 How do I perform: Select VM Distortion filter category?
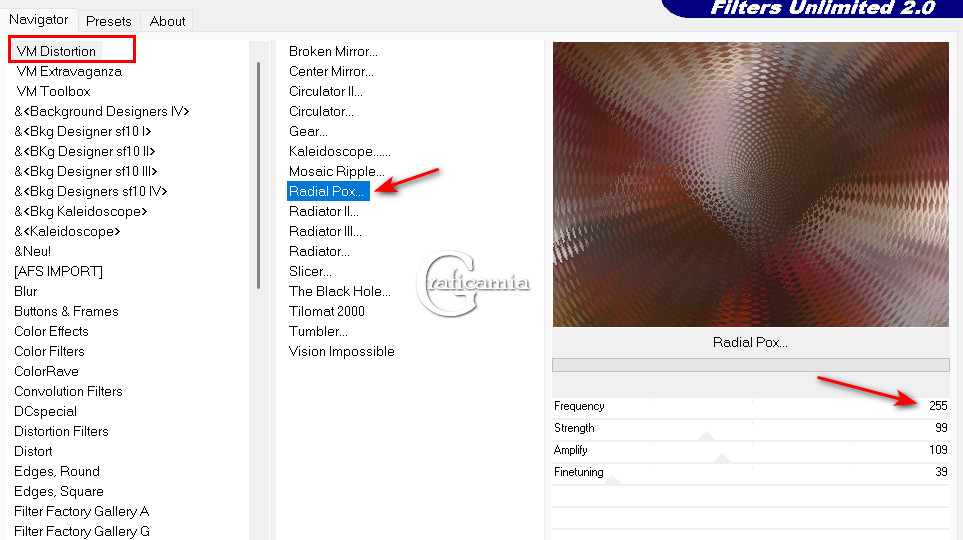[x=56, y=51]
